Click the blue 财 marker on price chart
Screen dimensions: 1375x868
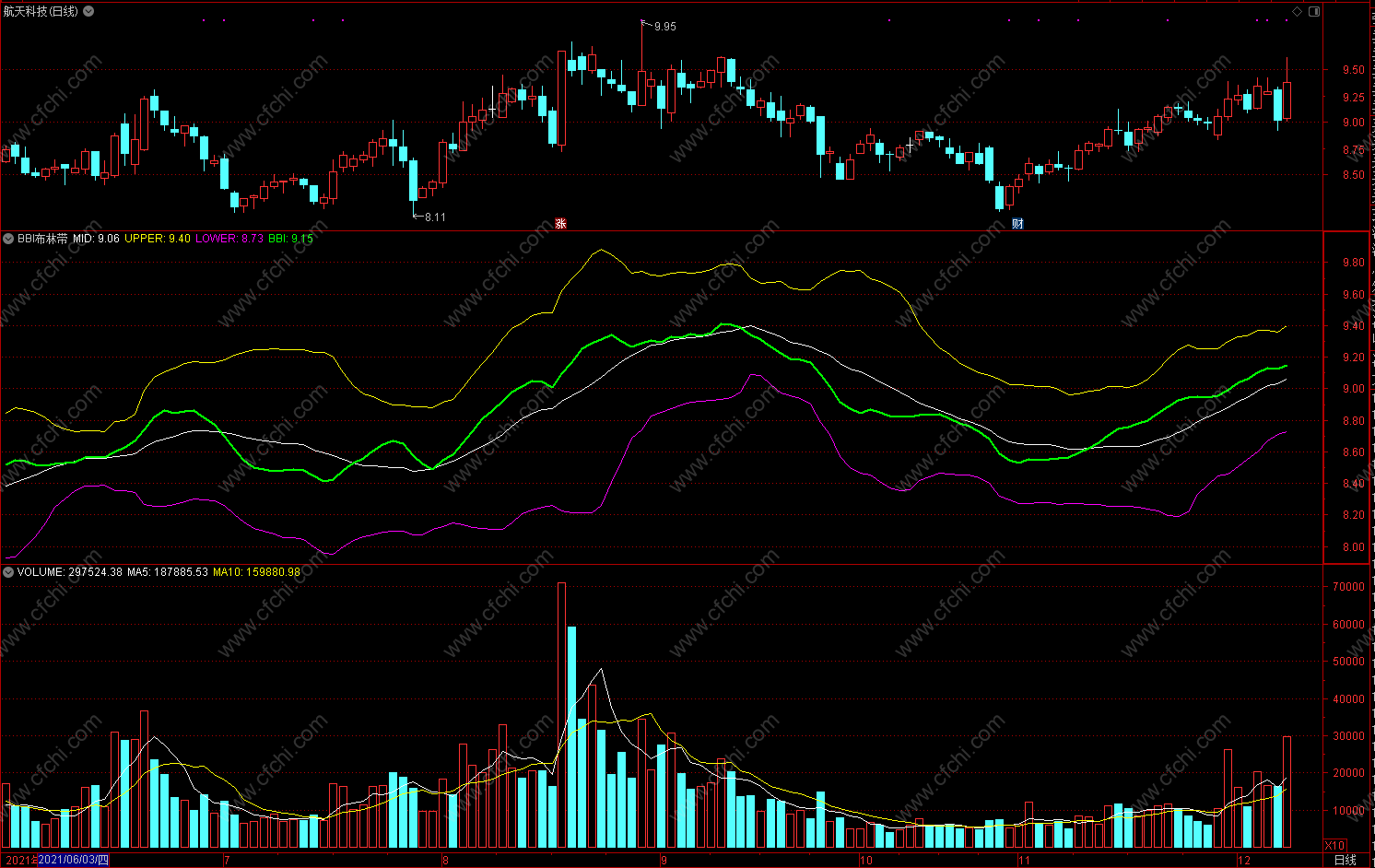pyautogui.click(x=1017, y=223)
